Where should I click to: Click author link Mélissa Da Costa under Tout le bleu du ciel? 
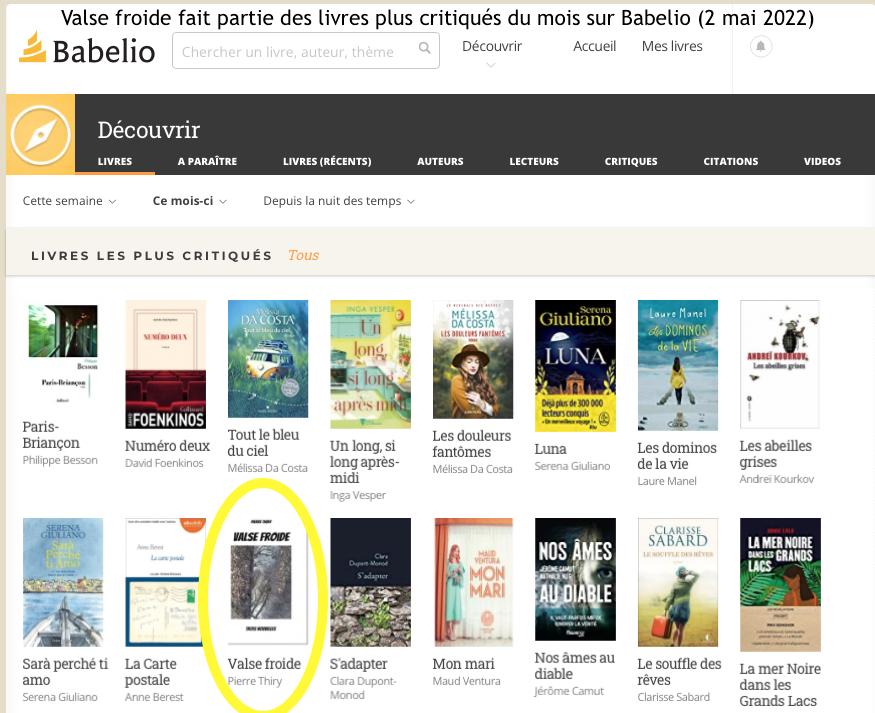[267, 468]
